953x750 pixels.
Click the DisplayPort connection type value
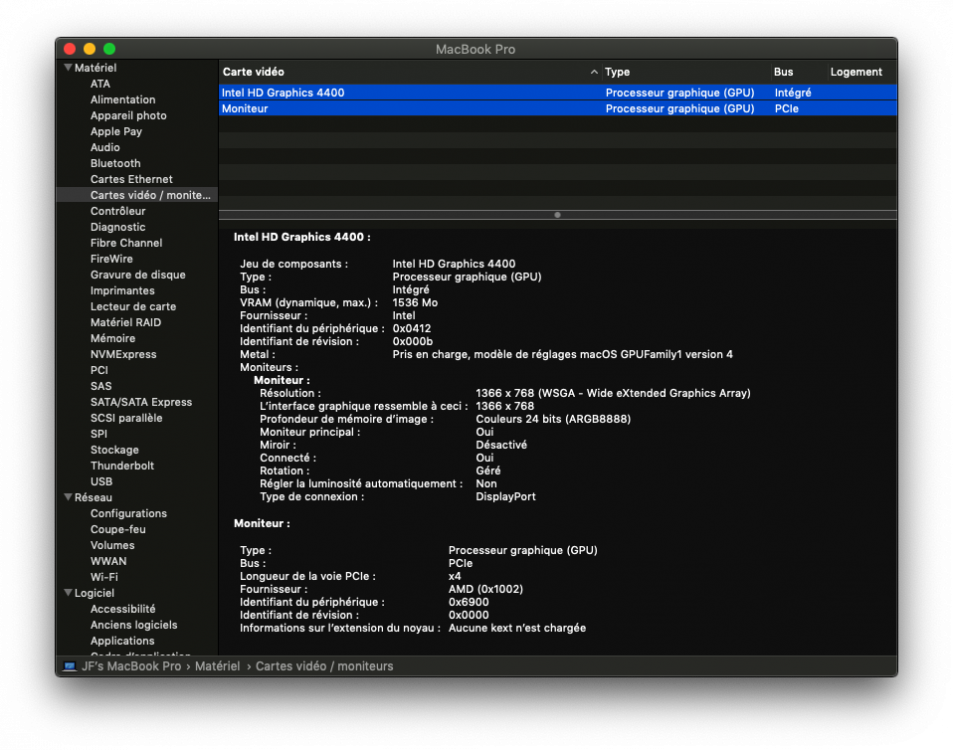pyautogui.click(x=506, y=497)
